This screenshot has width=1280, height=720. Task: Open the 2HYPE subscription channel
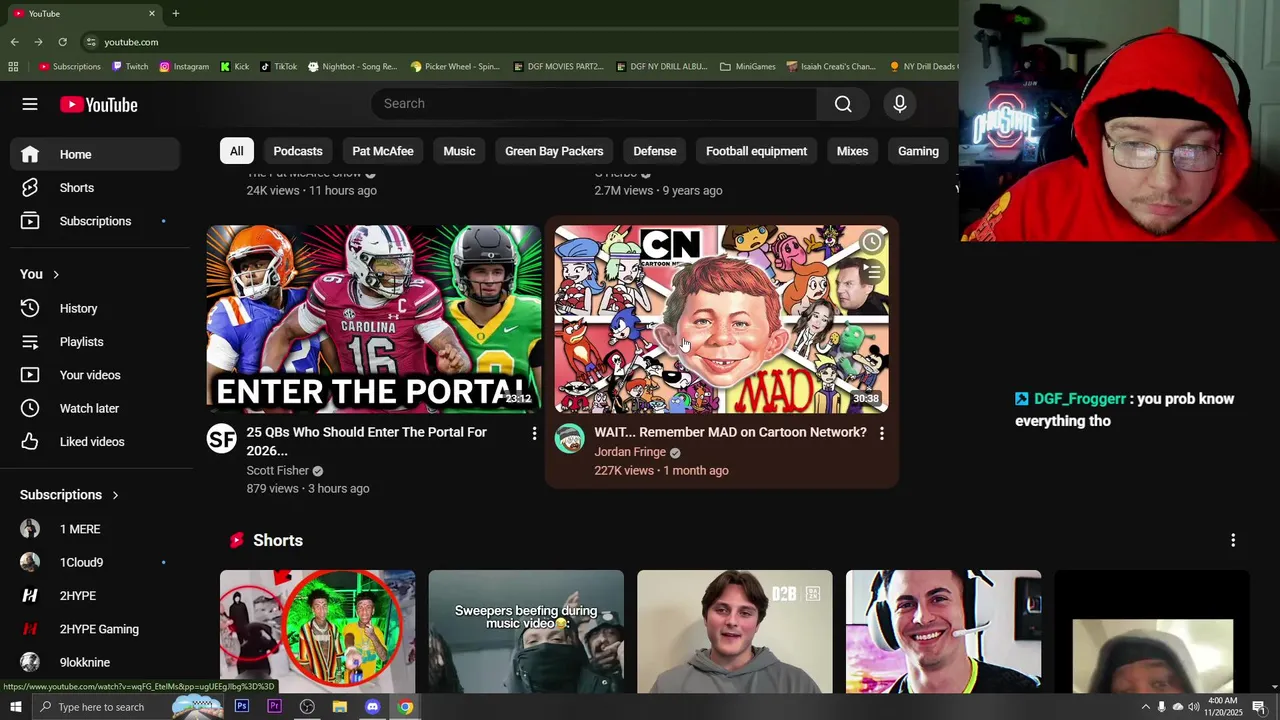pos(95,596)
